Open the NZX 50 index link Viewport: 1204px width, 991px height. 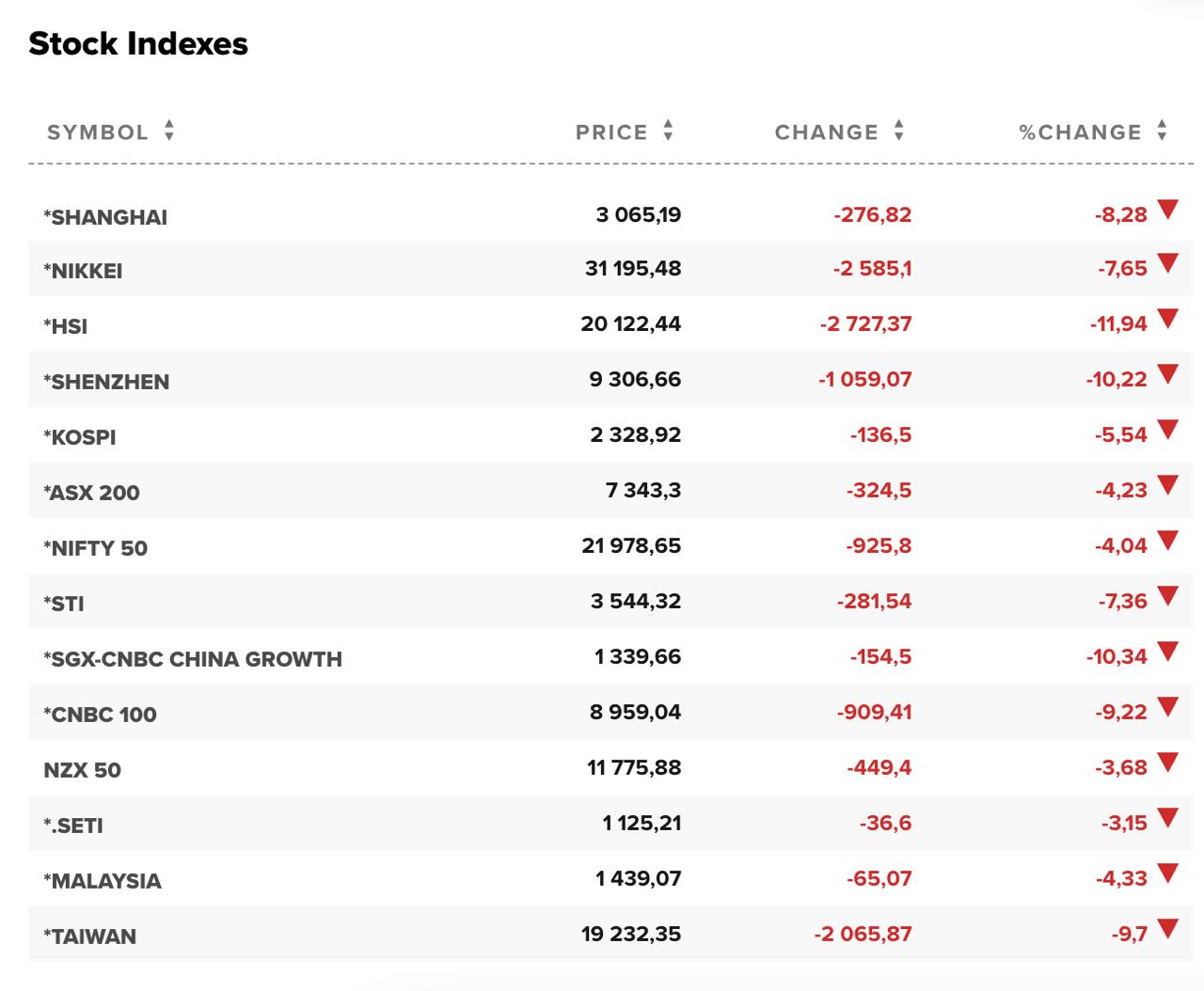click(x=82, y=771)
